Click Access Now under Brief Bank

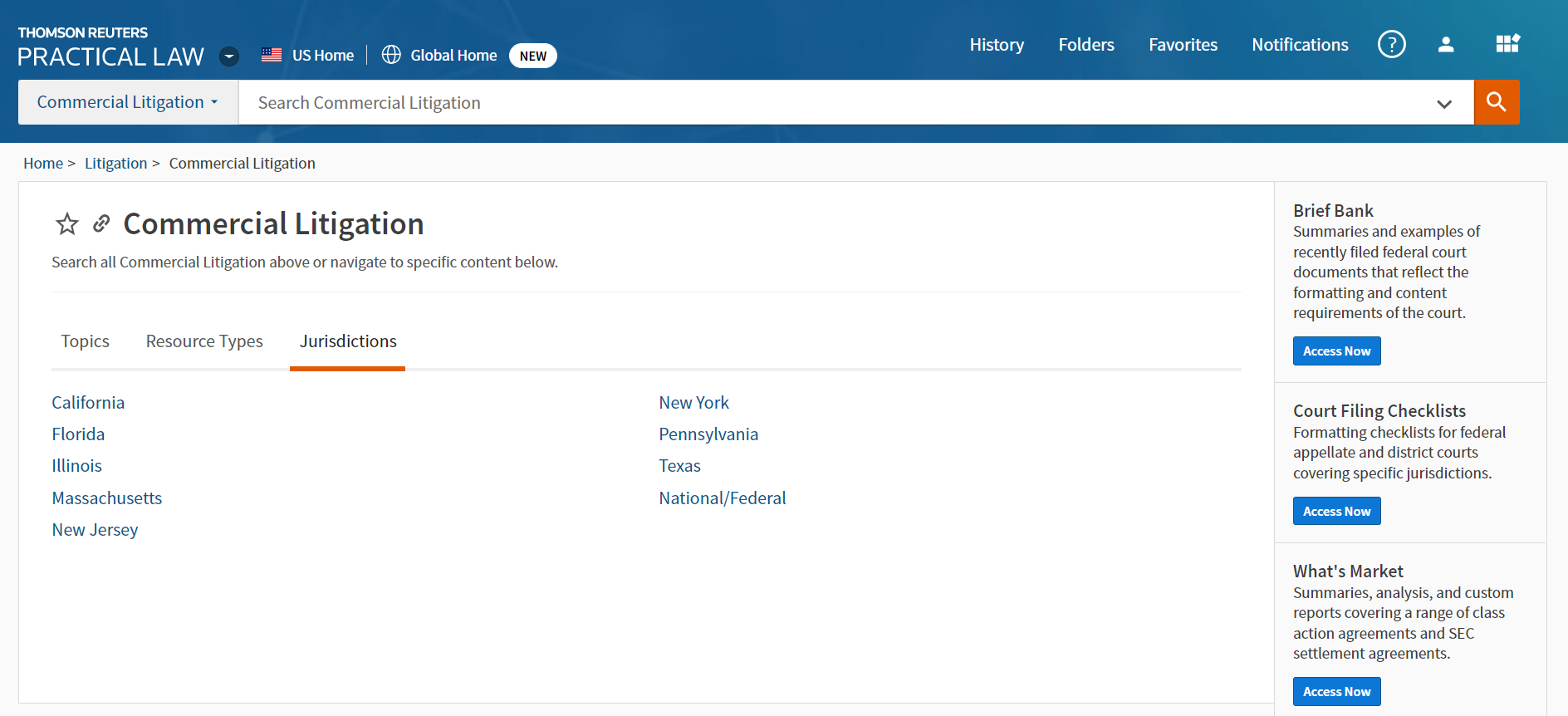[1336, 351]
